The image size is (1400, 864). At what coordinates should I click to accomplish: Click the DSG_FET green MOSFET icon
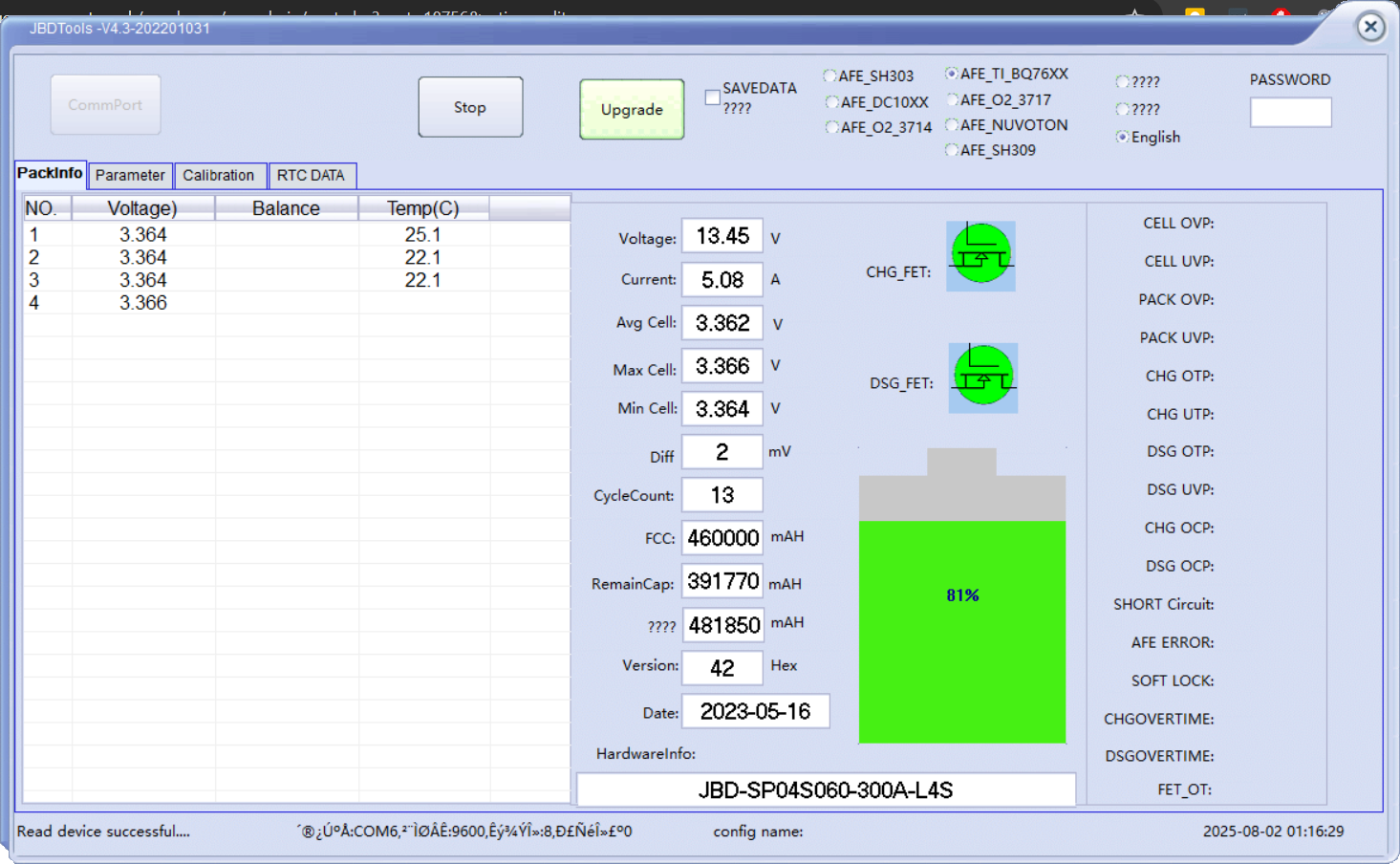982,378
